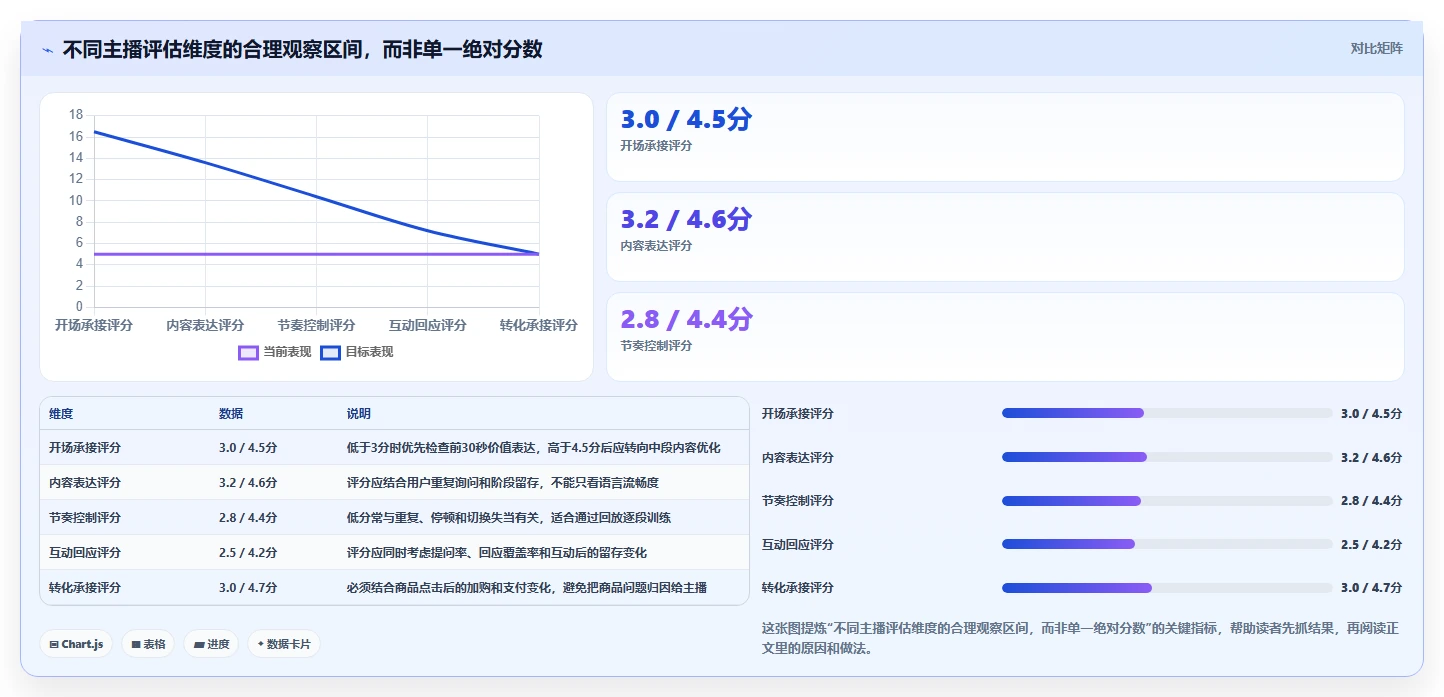The height and width of the screenshot is (697, 1444).
Task: Toggle the 目标表现 legend swatch
Action: tap(331, 352)
